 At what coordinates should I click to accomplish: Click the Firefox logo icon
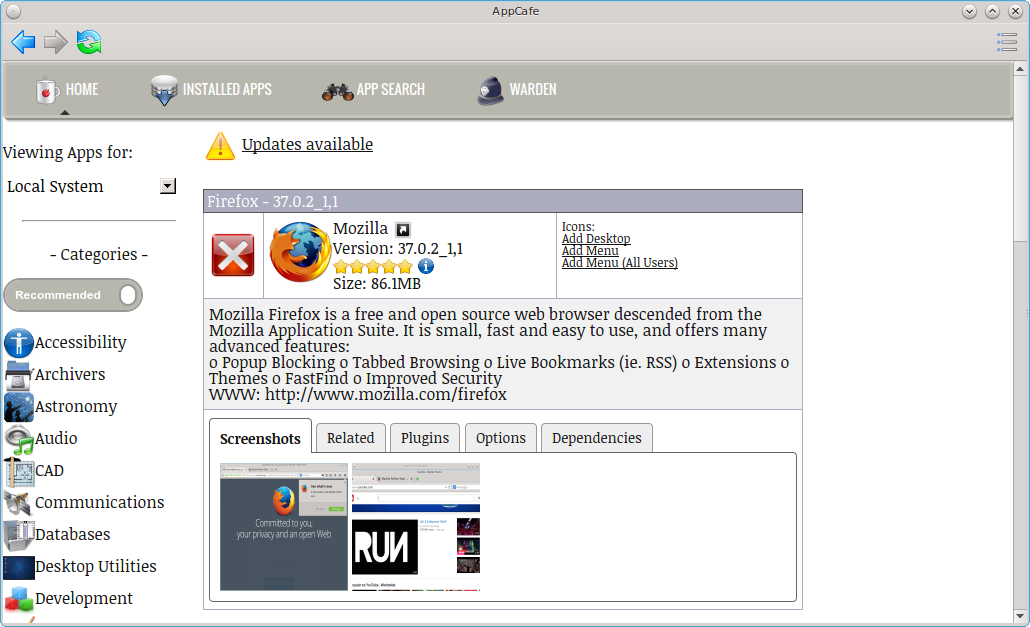click(300, 253)
